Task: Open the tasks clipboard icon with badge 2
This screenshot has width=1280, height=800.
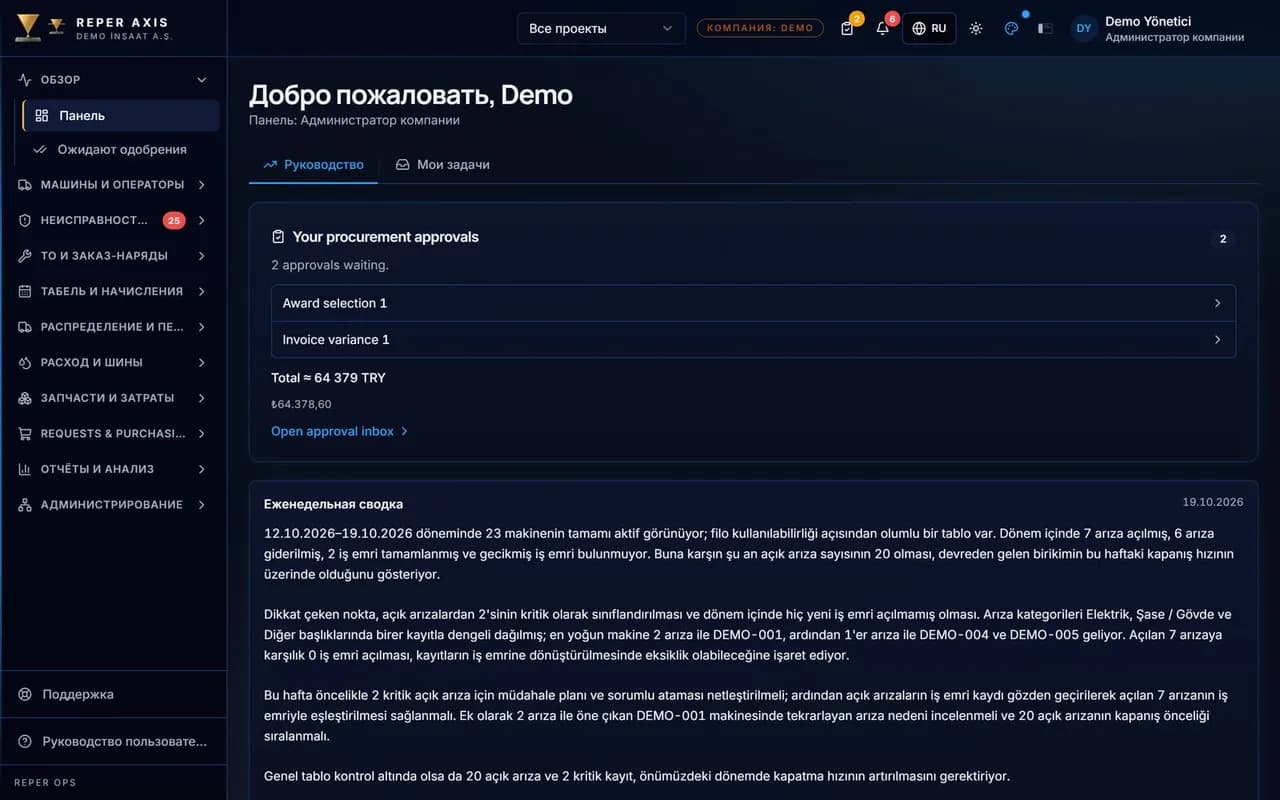Action: click(x=848, y=28)
